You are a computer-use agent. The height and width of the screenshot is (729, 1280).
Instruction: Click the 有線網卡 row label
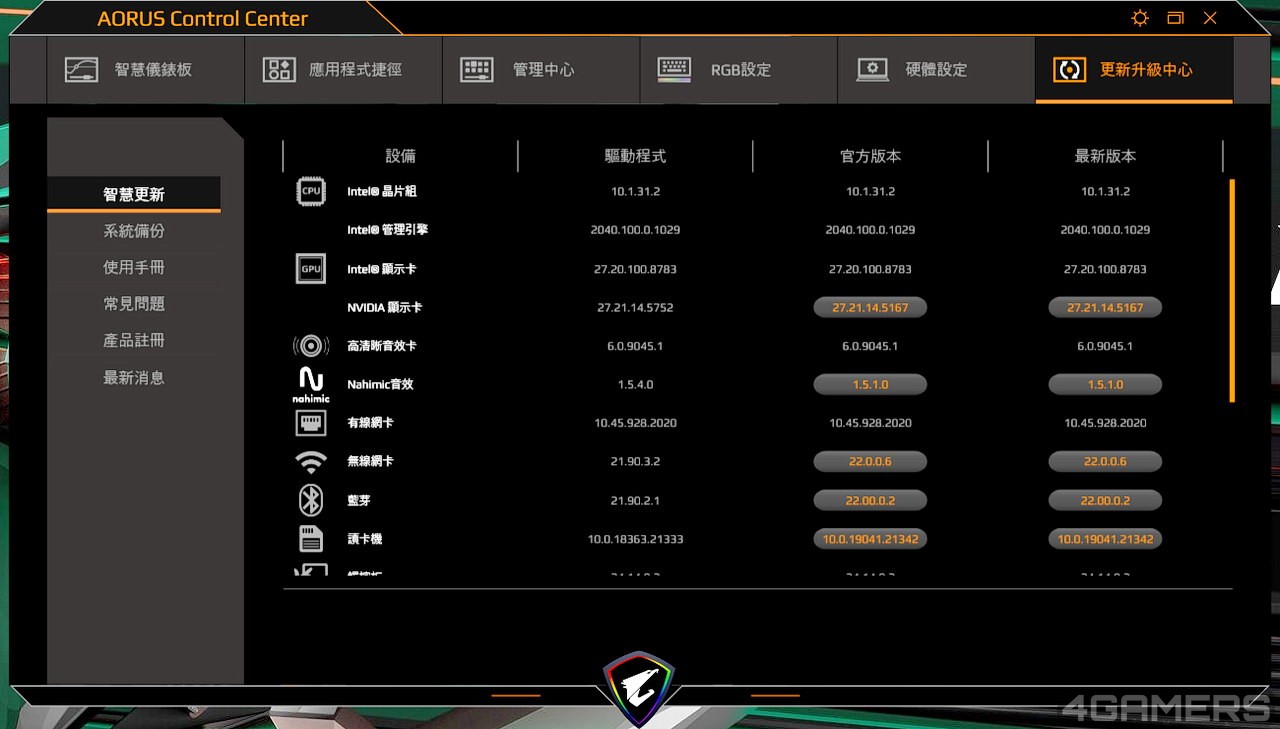click(x=370, y=423)
